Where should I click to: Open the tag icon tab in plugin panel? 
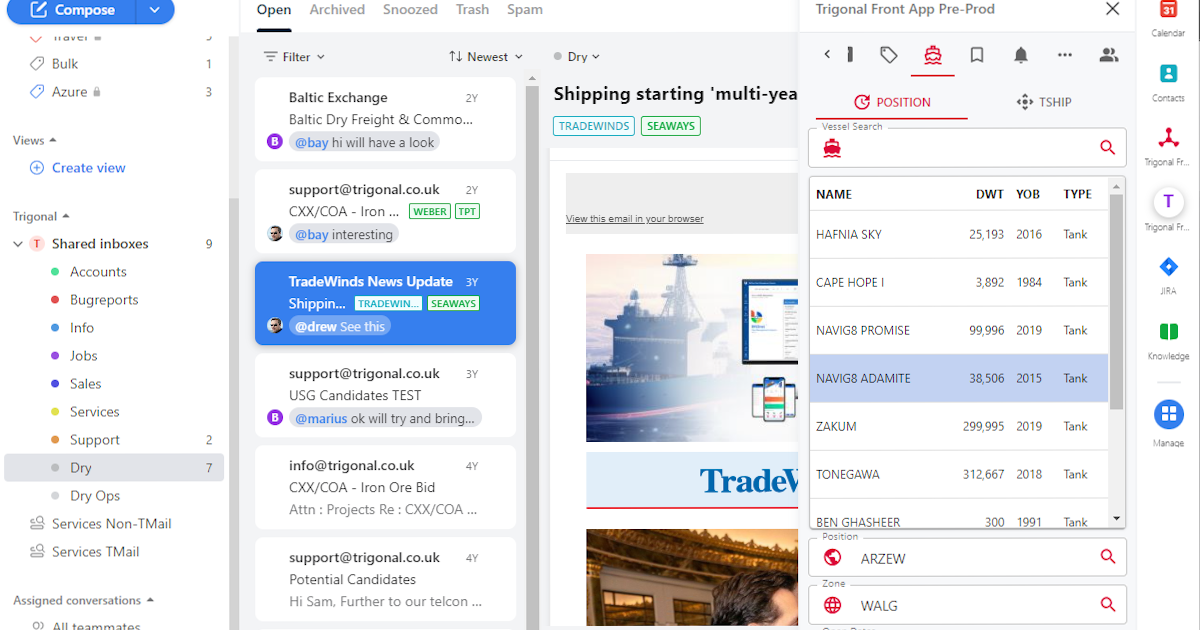click(888, 55)
